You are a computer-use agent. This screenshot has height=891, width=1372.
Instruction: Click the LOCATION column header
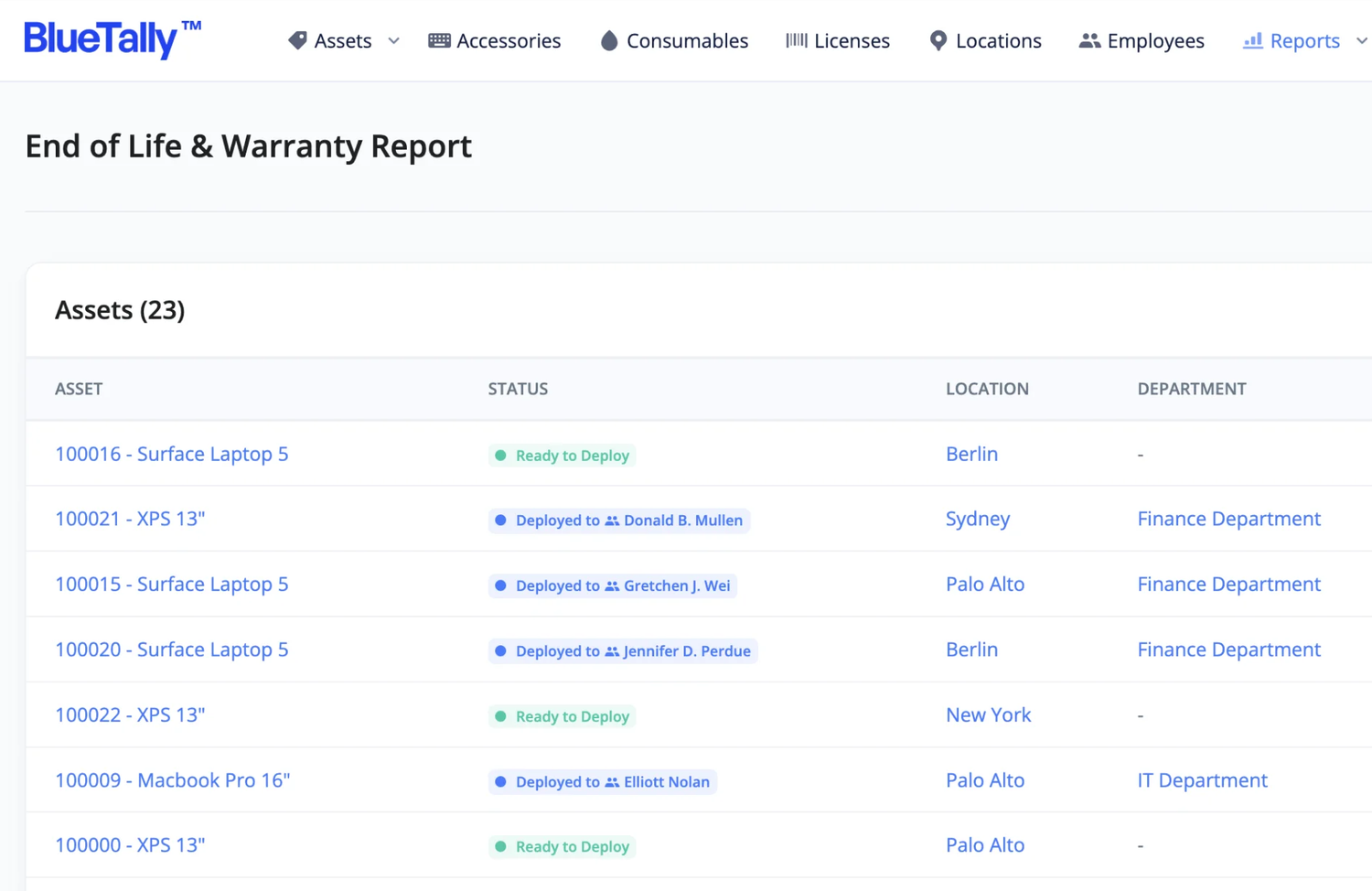(x=988, y=389)
